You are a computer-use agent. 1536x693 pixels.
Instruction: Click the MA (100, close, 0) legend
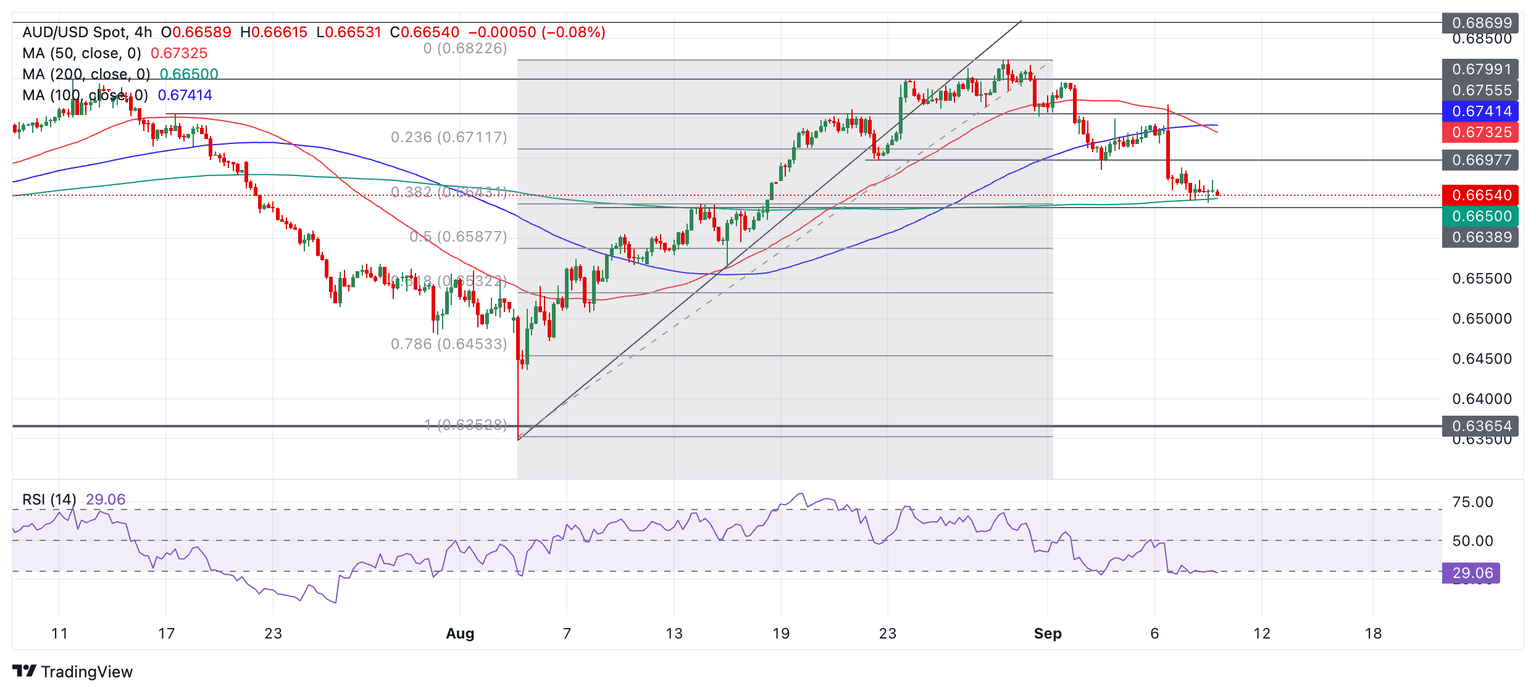84,95
